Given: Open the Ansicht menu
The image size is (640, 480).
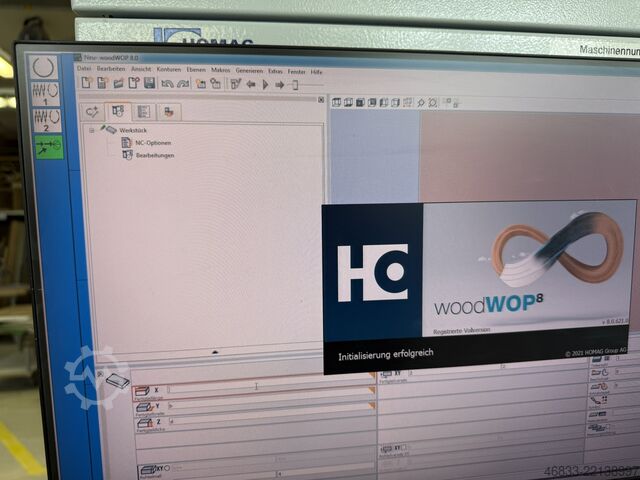Looking at the screenshot, I should (141, 69).
